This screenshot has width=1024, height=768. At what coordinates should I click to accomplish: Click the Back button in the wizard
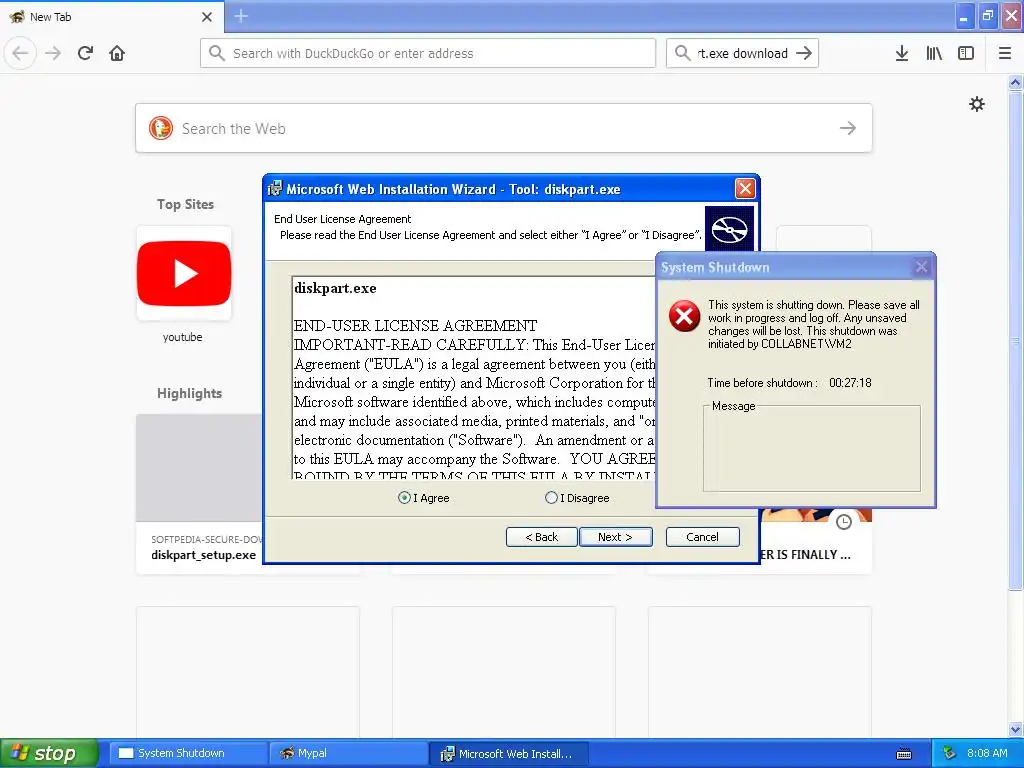[541, 537]
